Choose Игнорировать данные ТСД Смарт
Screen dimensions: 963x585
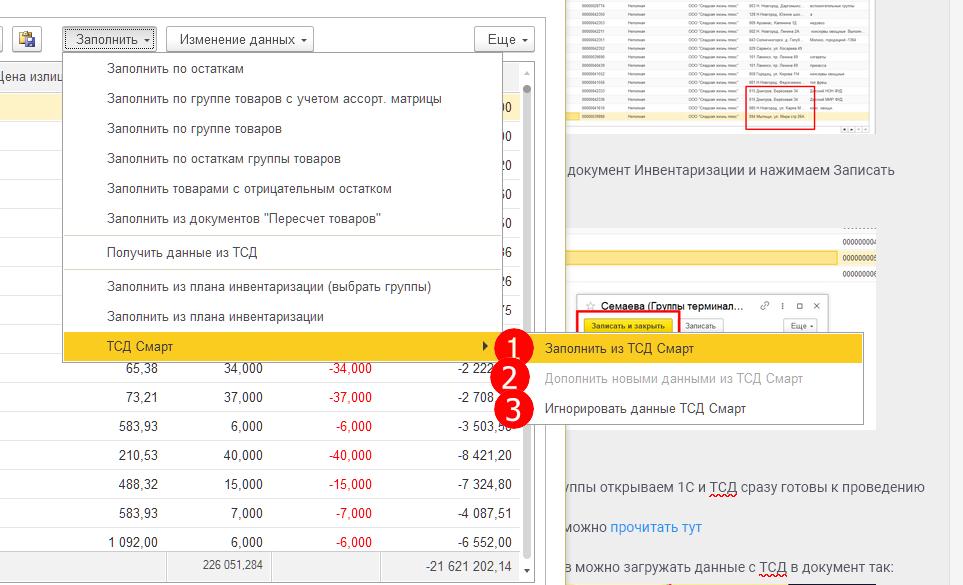[645, 408]
